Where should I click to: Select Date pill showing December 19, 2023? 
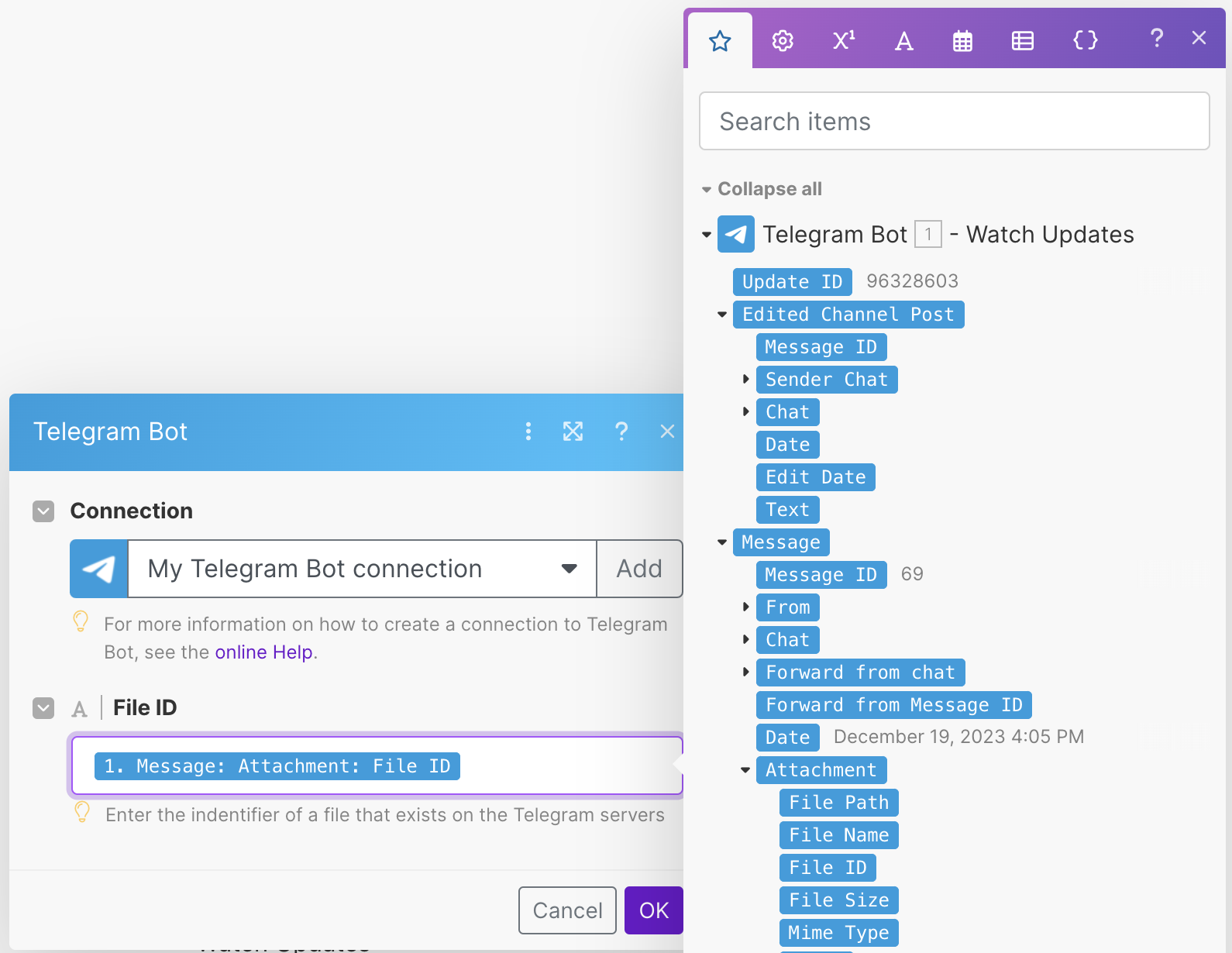[x=787, y=738]
